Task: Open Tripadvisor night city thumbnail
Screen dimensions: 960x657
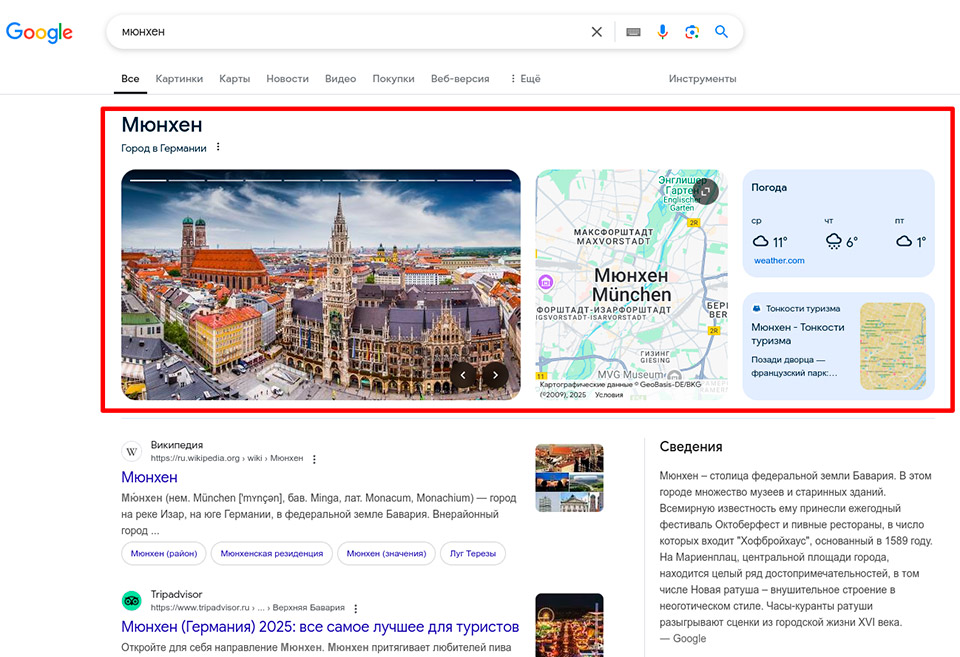Action: point(569,625)
